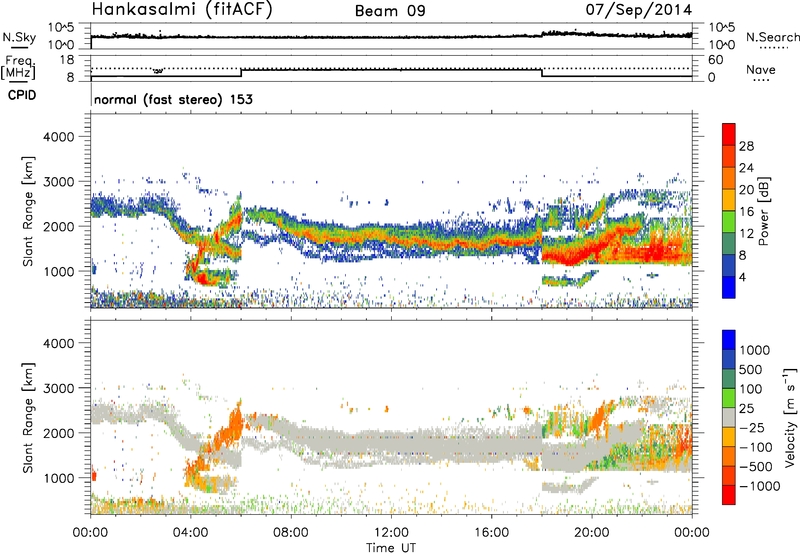Pick the gray segment of Velocity colorbar
This screenshot has height=554, width=800.
click(x=729, y=418)
